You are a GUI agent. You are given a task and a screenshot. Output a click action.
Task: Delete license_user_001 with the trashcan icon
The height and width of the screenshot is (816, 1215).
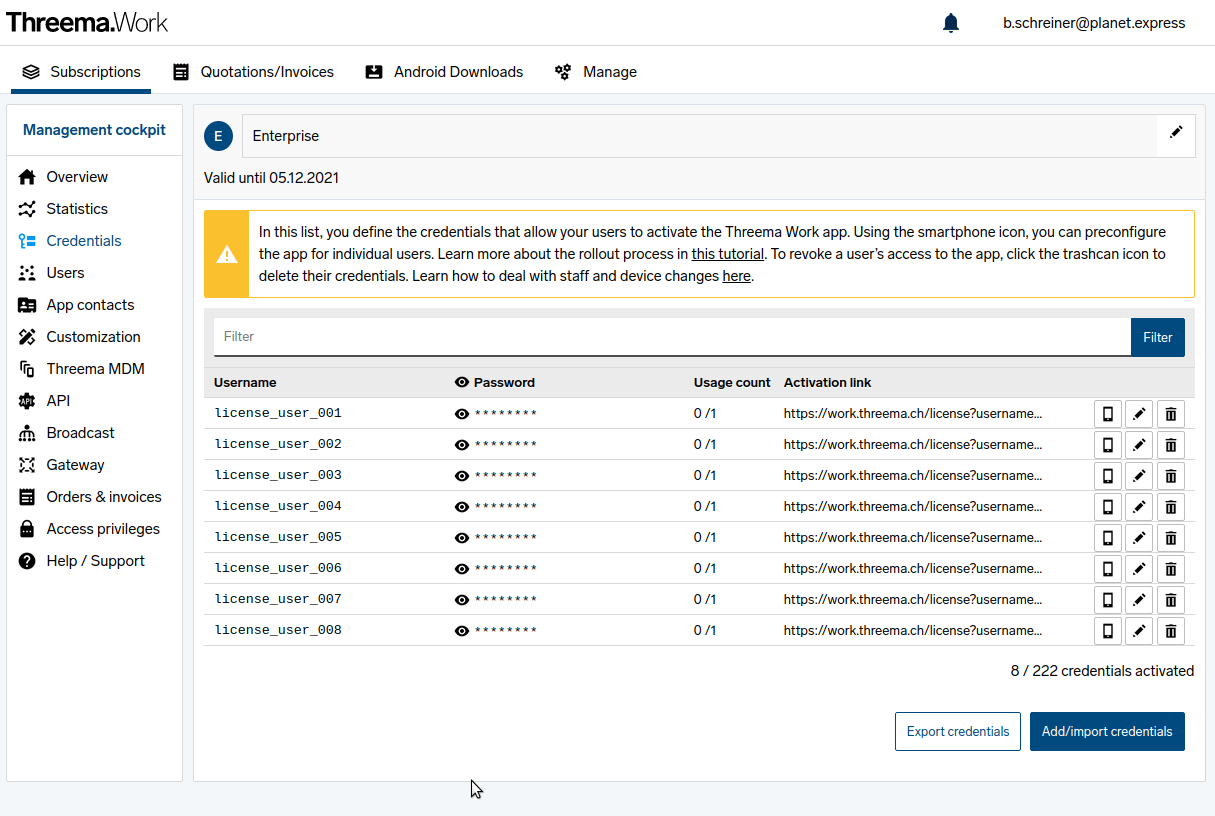point(1170,413)
